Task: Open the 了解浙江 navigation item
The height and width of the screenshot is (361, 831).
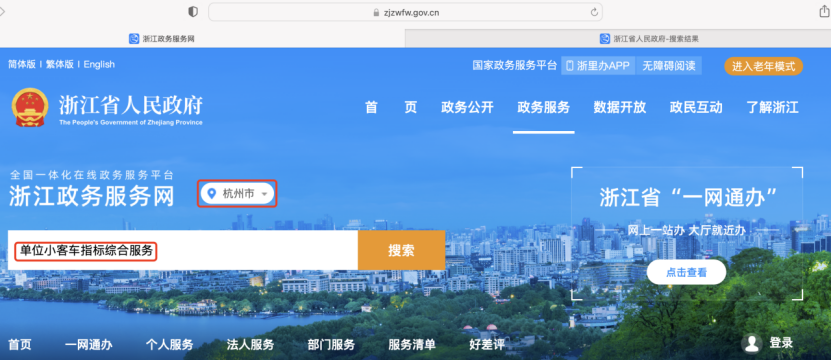Action: 773,107
